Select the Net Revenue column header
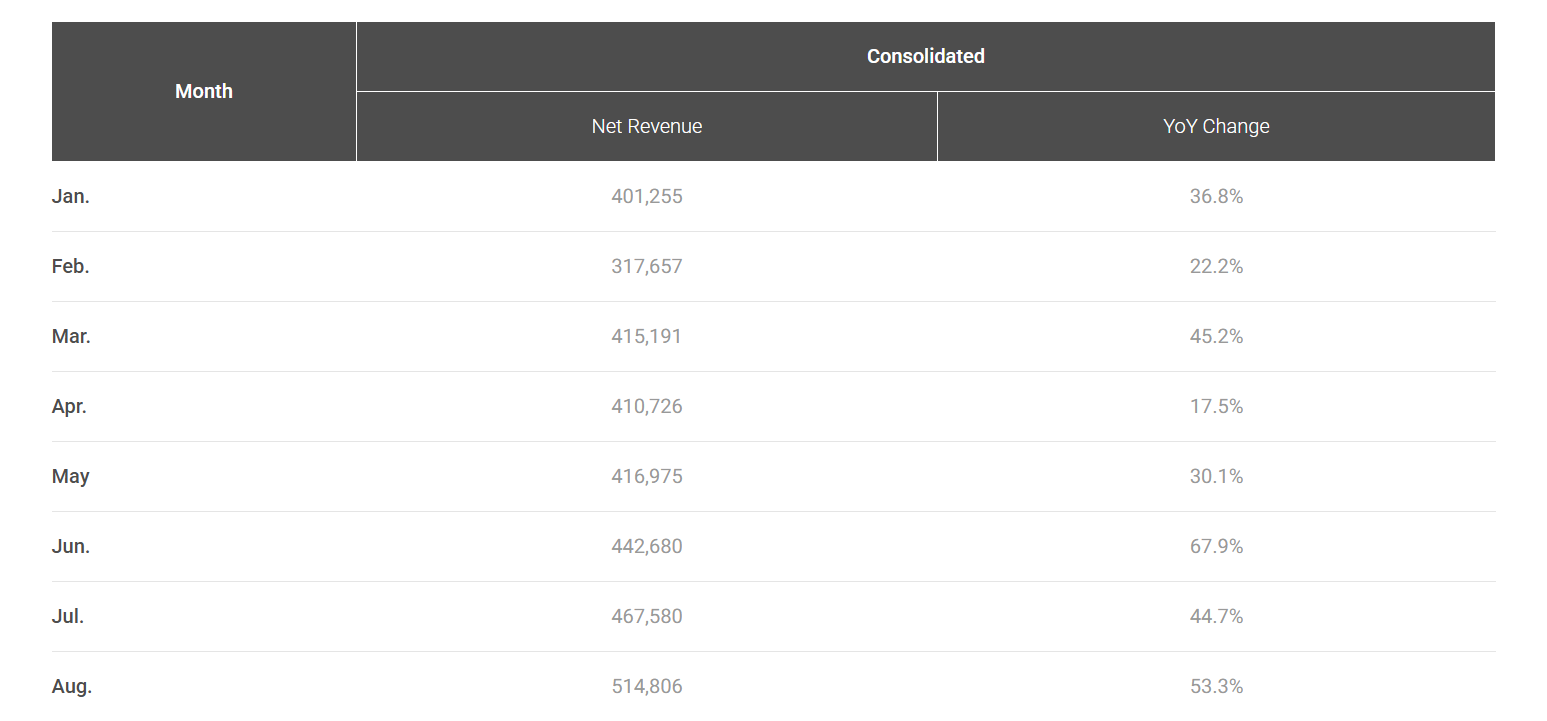This screenshot has width=1547, height=721. (647, 126)
